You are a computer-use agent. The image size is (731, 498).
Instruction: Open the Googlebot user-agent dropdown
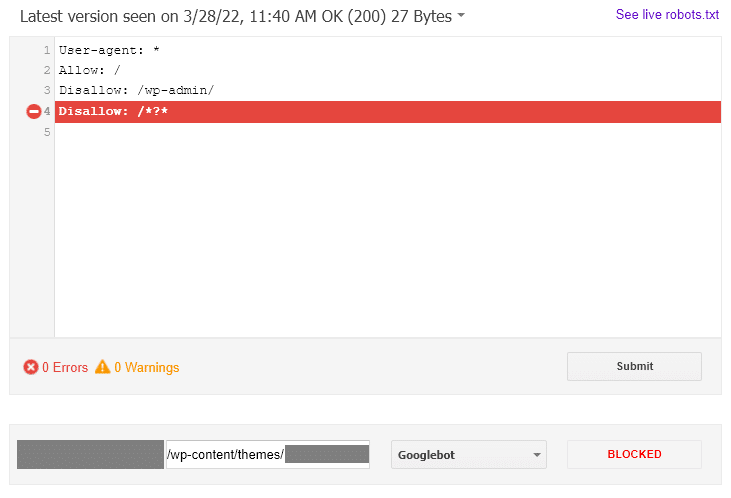[x=469, y=455]
